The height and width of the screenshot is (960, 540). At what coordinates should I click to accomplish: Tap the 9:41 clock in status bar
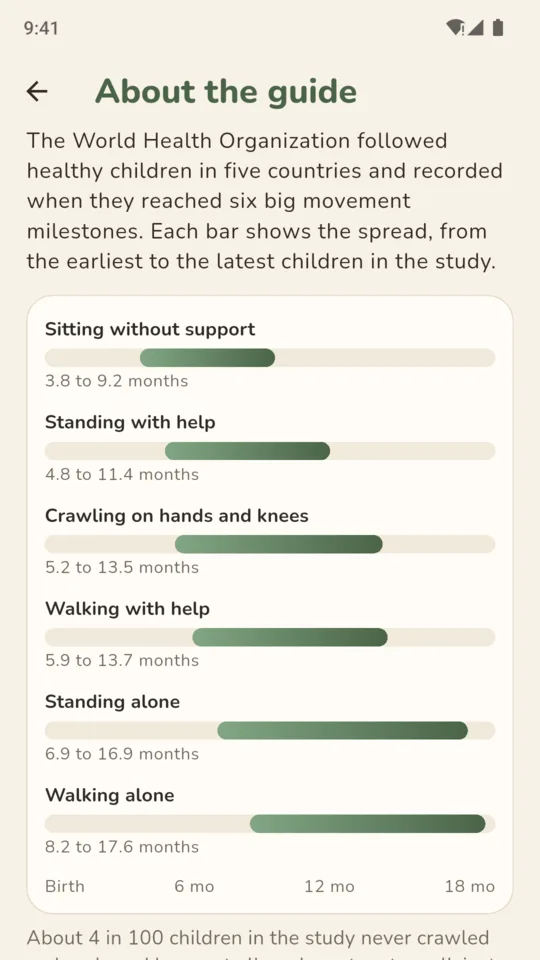[41, 28]
